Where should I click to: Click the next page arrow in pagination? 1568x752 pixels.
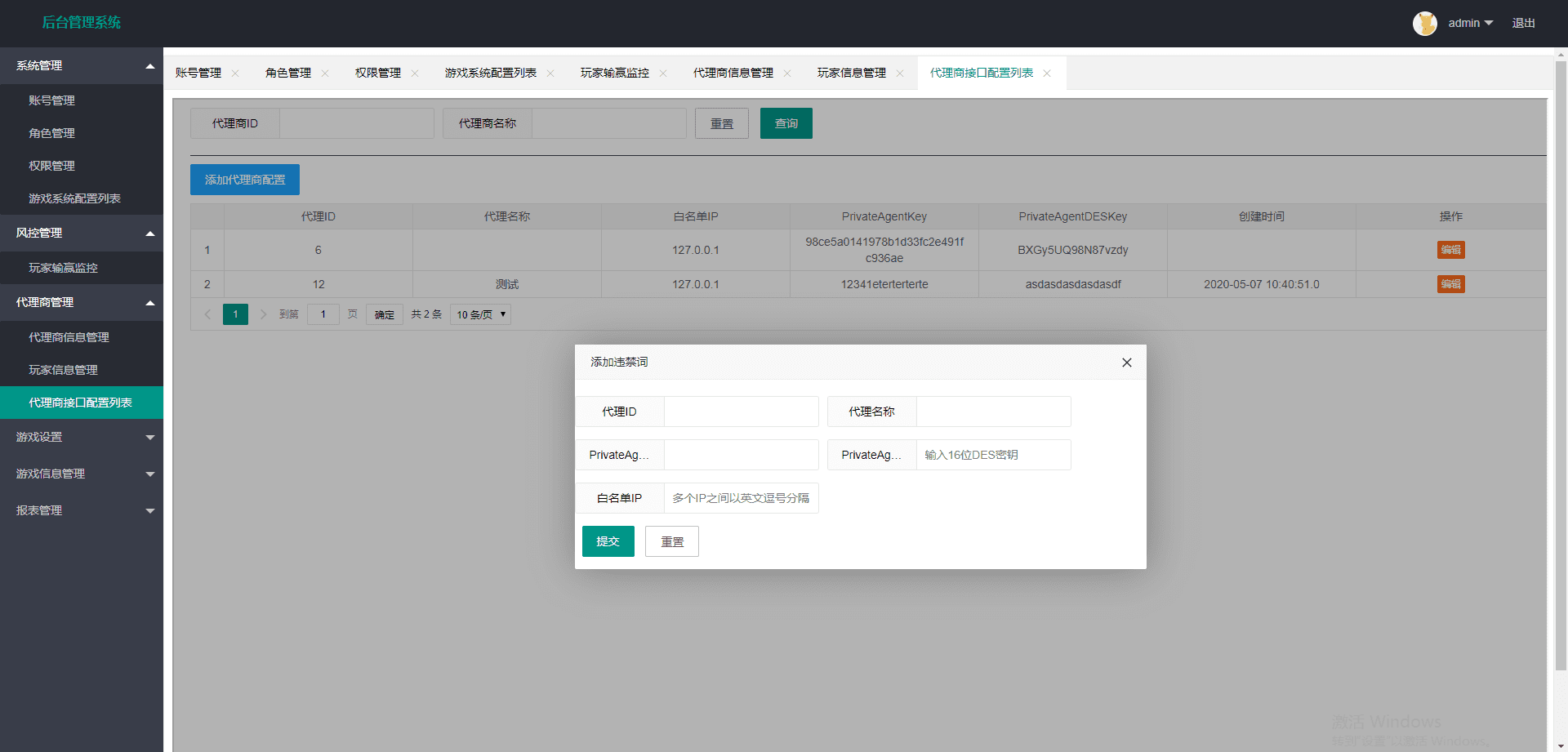(263, 314)
